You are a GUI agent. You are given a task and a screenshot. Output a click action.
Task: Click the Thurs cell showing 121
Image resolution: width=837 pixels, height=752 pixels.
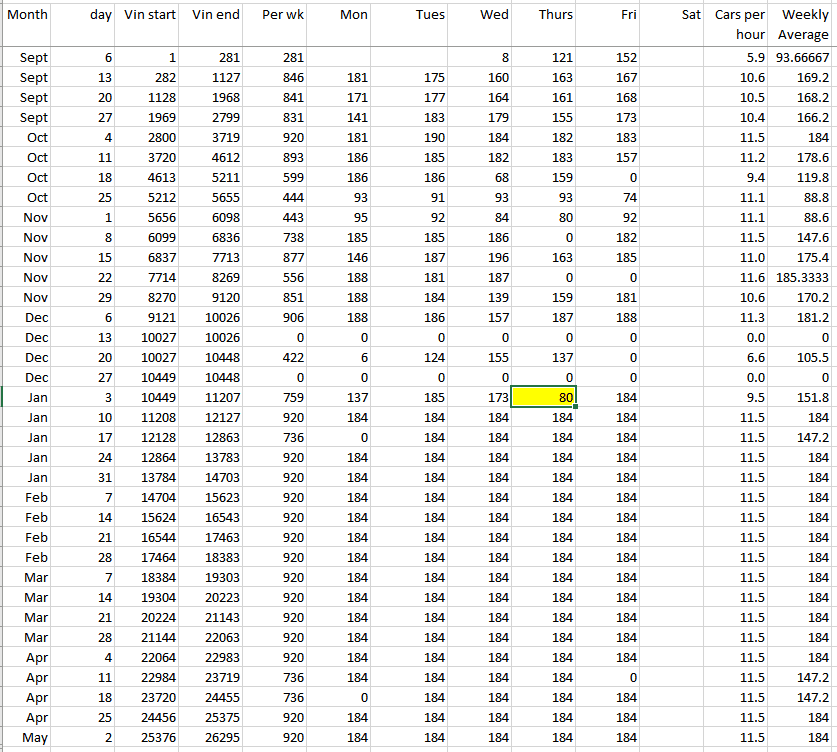tap(544, 58)
